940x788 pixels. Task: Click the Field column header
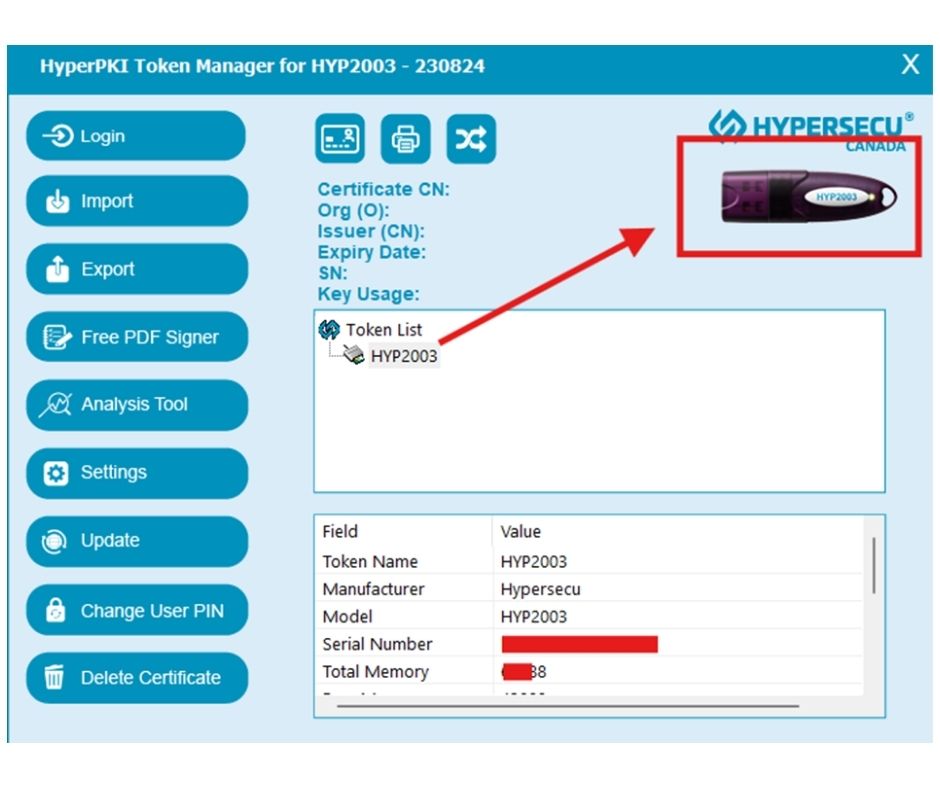403,531
